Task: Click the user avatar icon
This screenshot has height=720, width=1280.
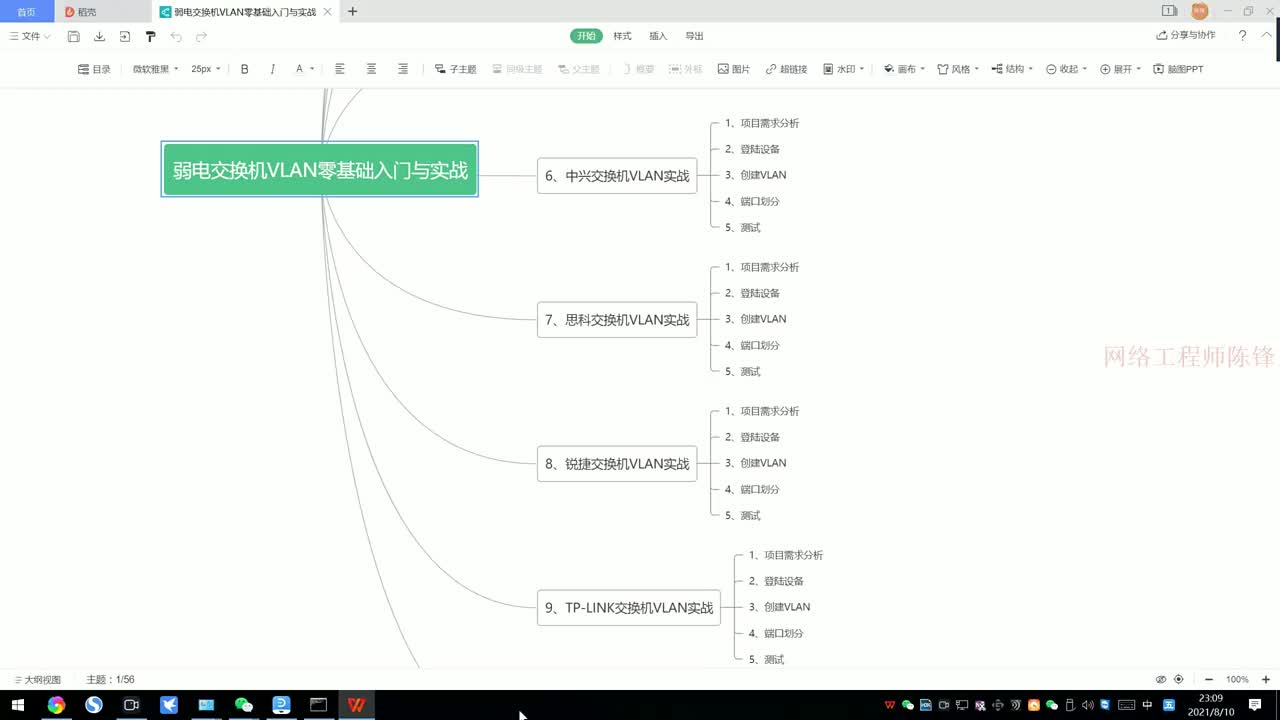Action: [1200, 11]
